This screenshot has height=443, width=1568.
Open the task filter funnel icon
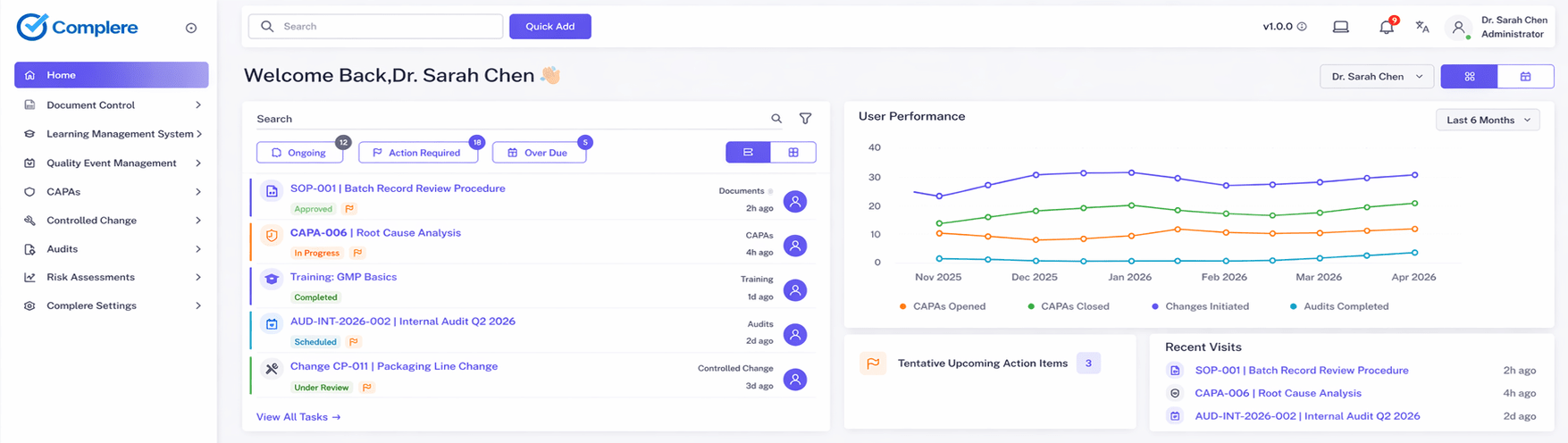[x=805, y=119]
